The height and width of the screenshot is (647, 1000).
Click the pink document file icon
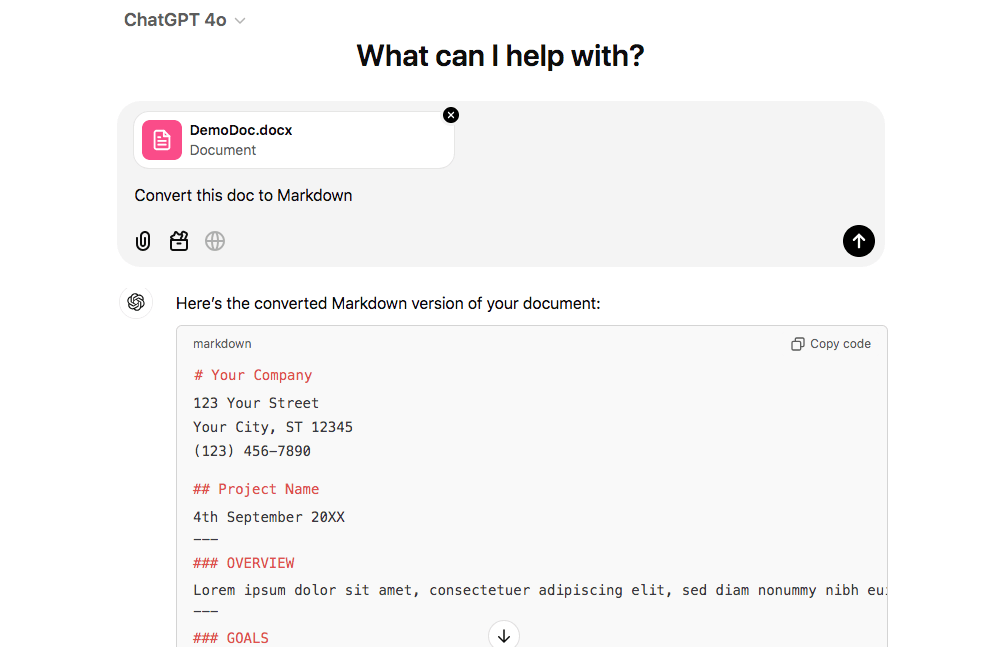(x=162, y=140)
